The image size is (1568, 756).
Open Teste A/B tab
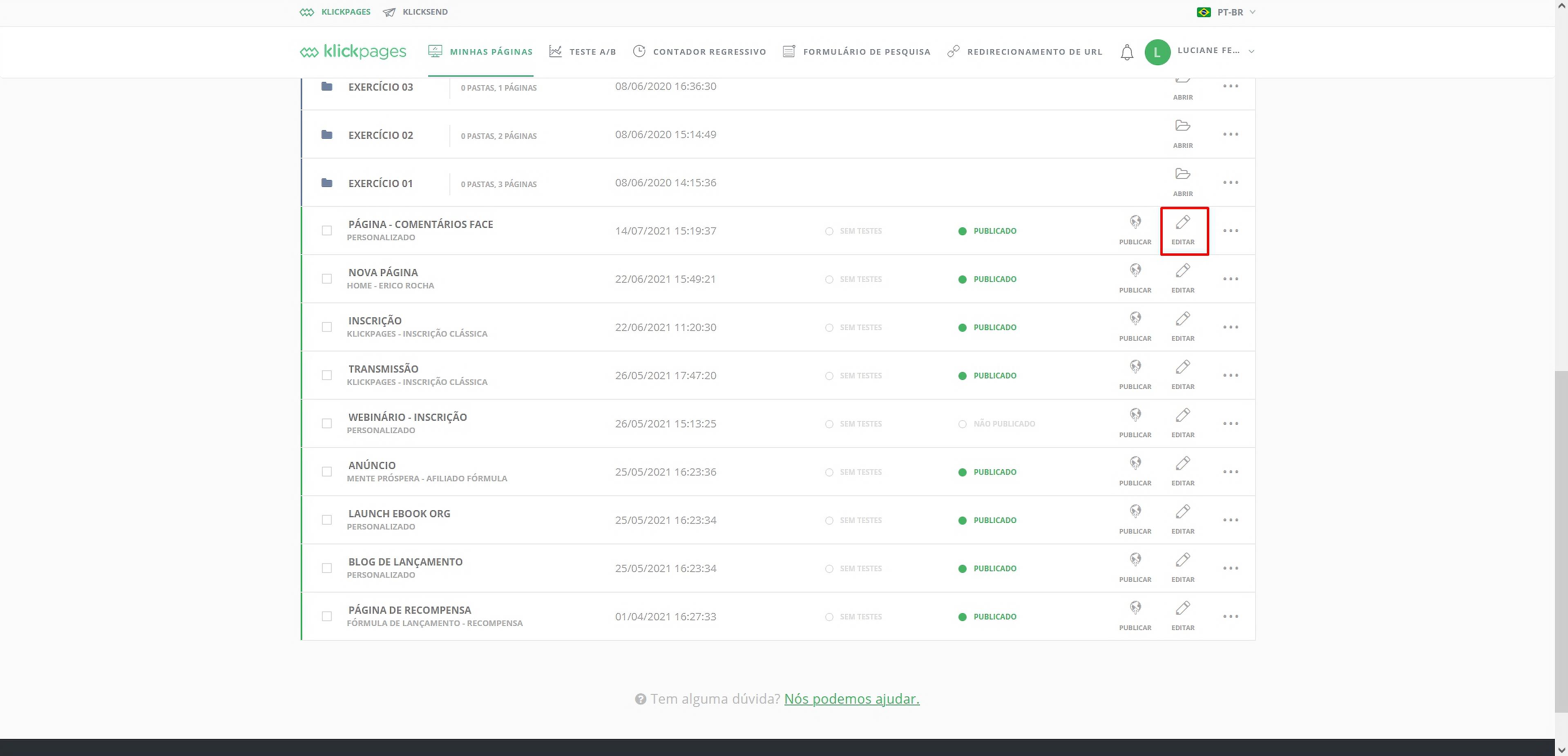[x=583, y=52]
